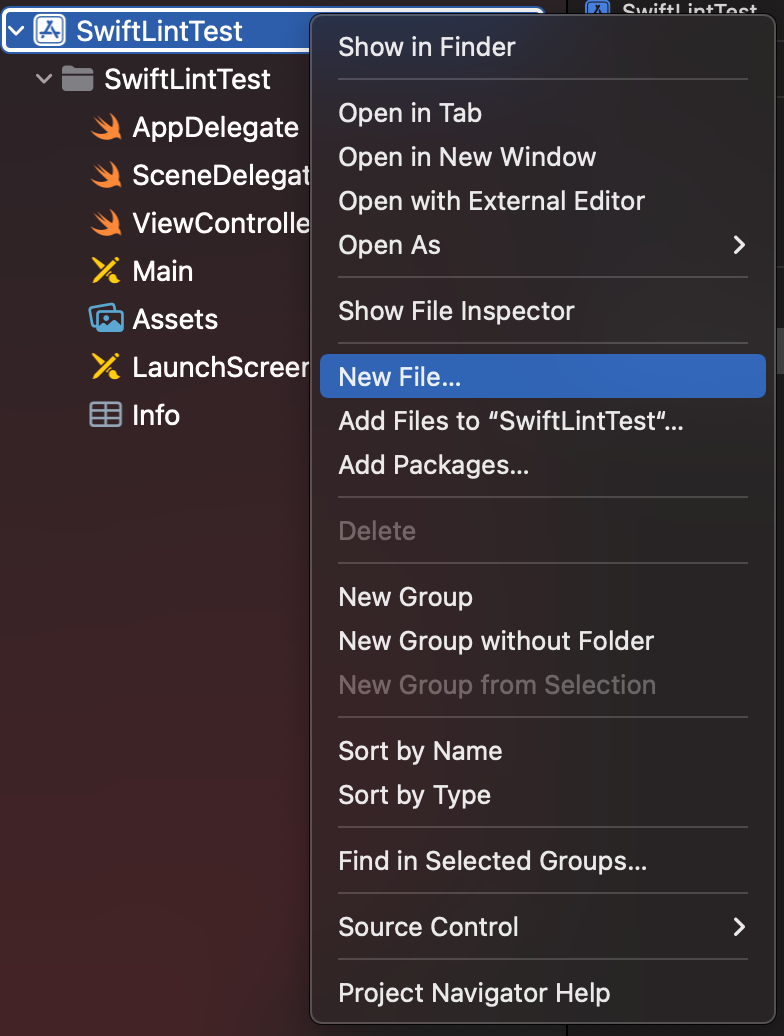Open Project Navigator Help

(542, 993)
